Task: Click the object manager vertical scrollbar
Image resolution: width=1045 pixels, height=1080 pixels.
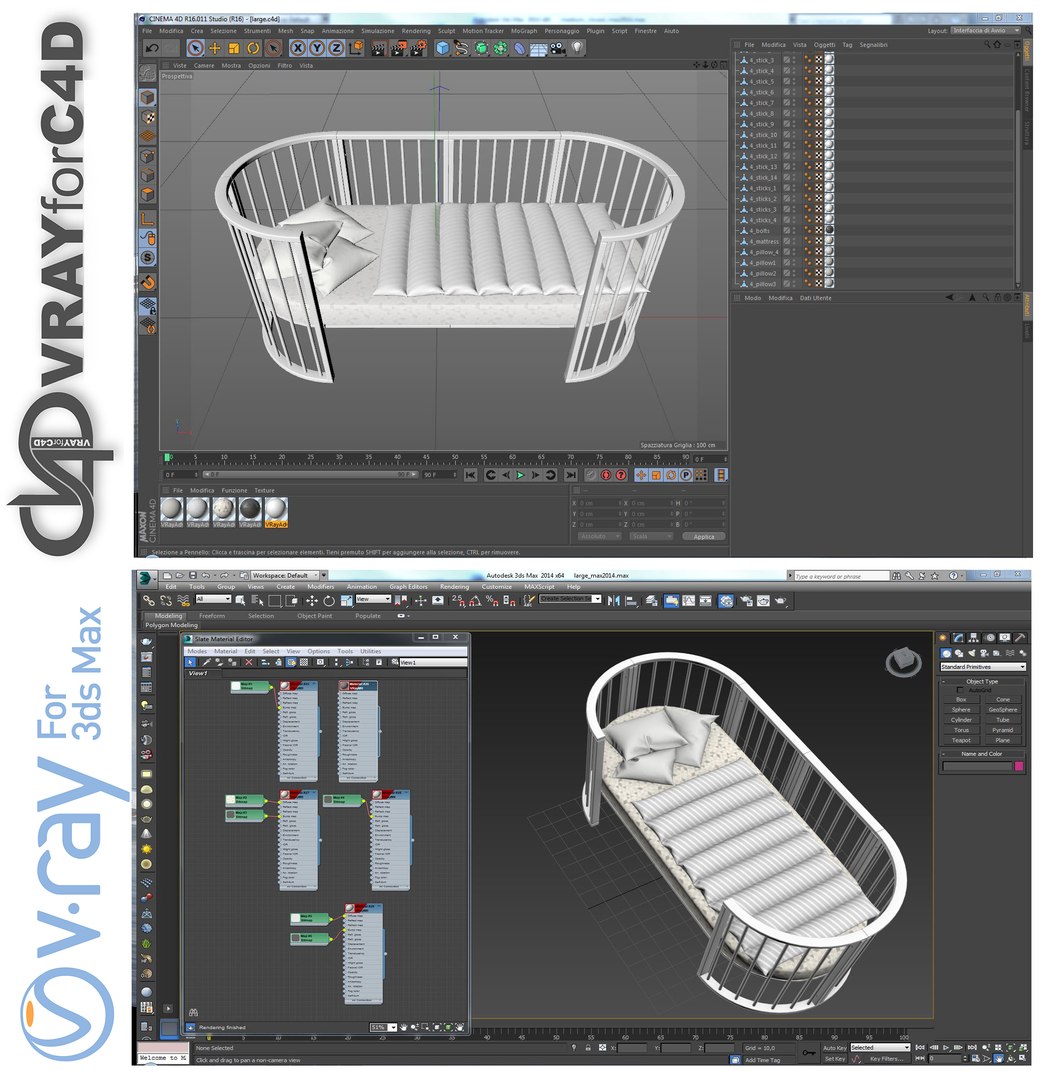Action: (x=1018, y=196)
